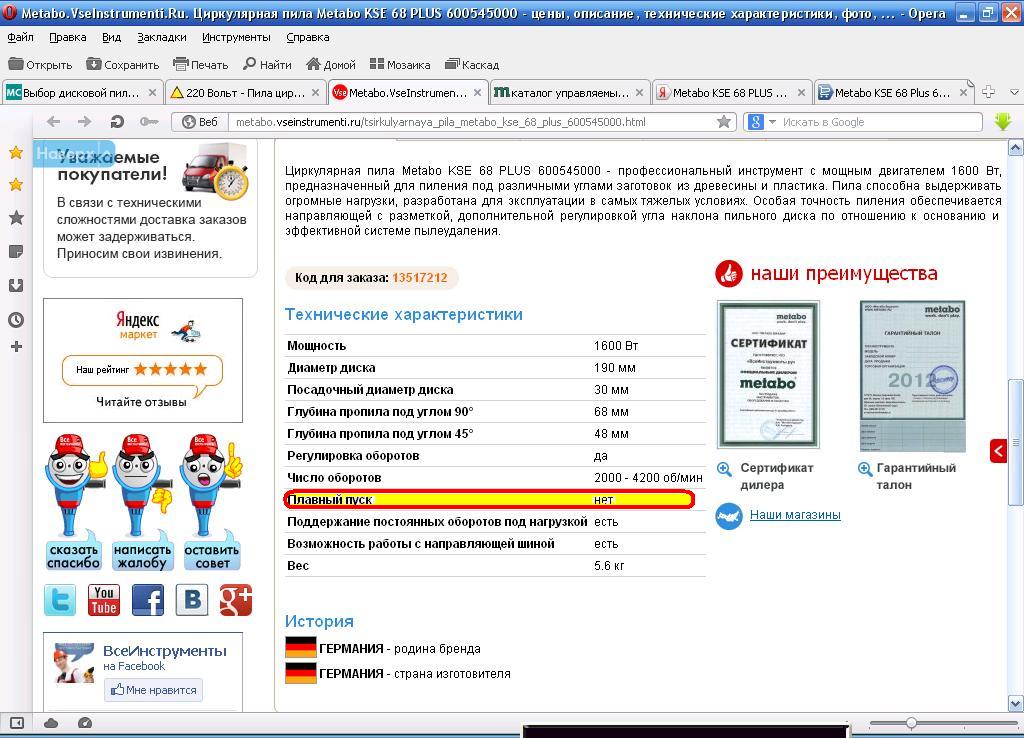Viewport: 1024px width, 738px height.
Task: Click the Найти search toolbar button
Action: (267, 65)
